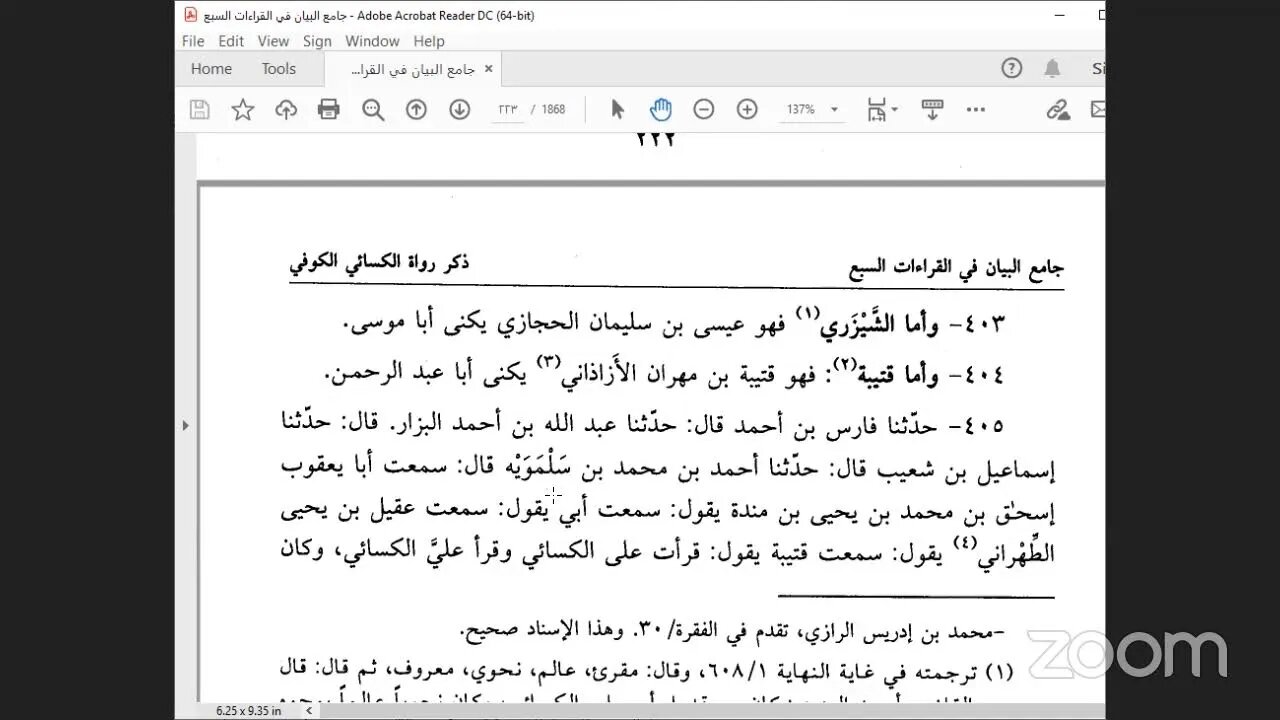Expand the left navigation pane arrow

[x=185, y=425]
